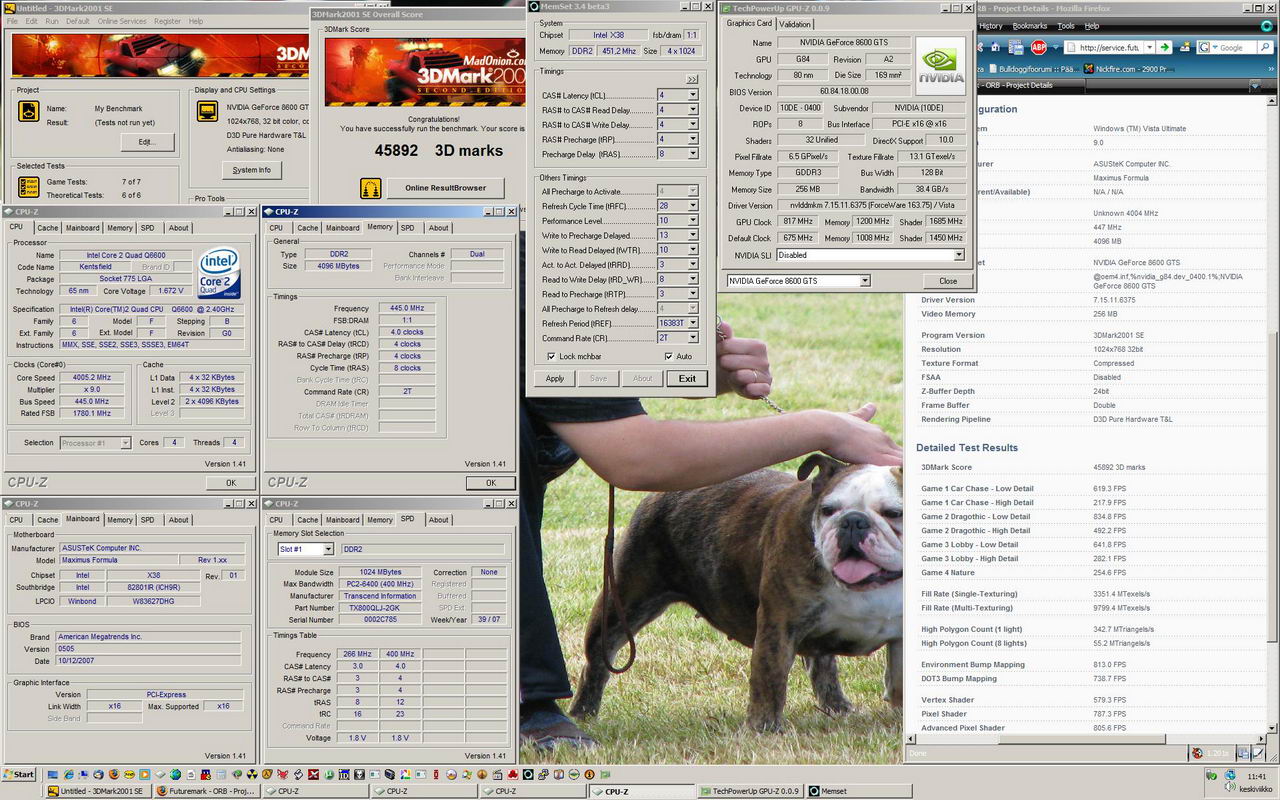The image size is (1280, 800).
Task: Click the Windows Start button
Action: pos(19,774)
